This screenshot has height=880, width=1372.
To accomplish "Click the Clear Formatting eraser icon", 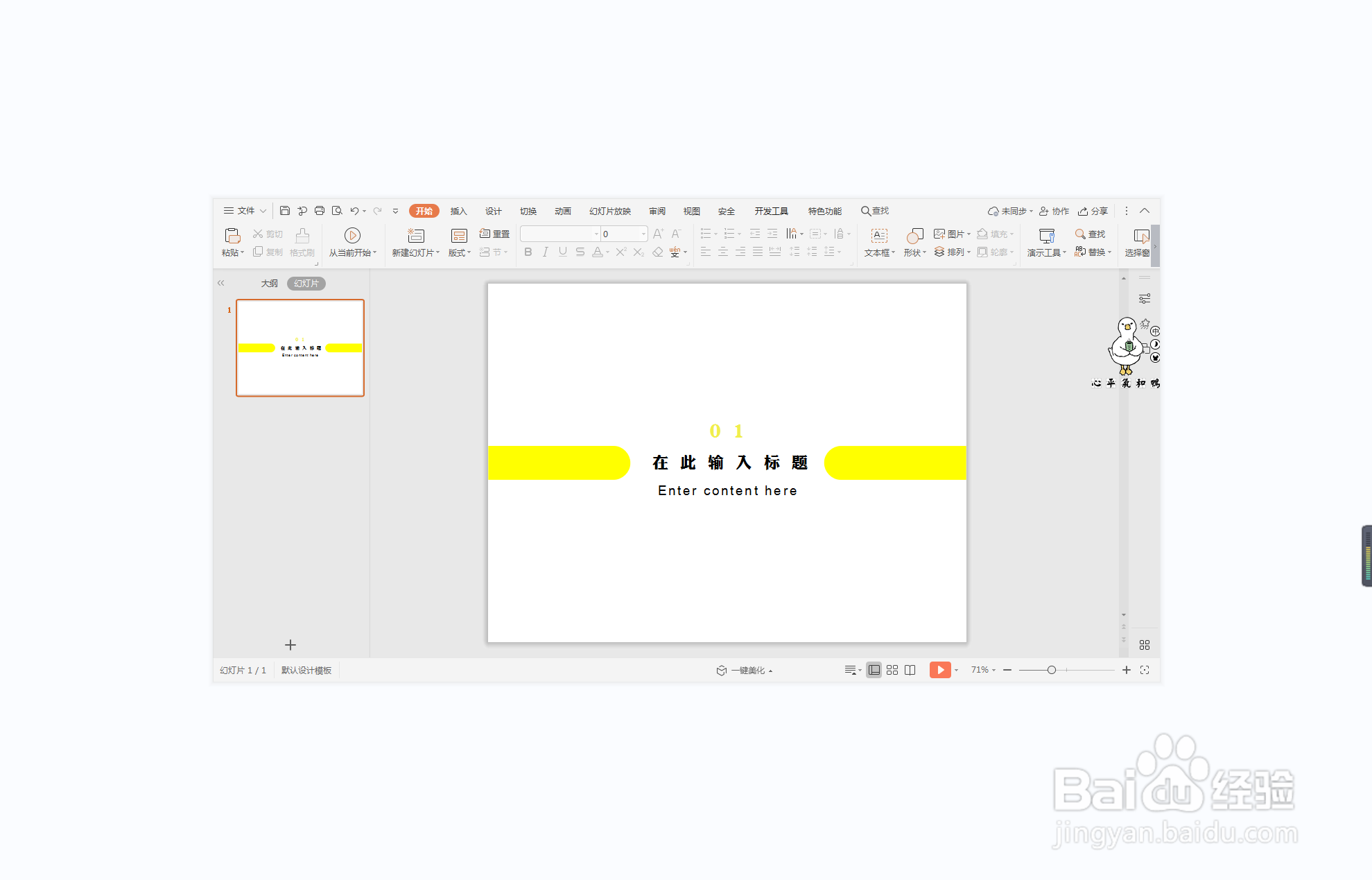I will pyautogui.click(x=658, y=252).
